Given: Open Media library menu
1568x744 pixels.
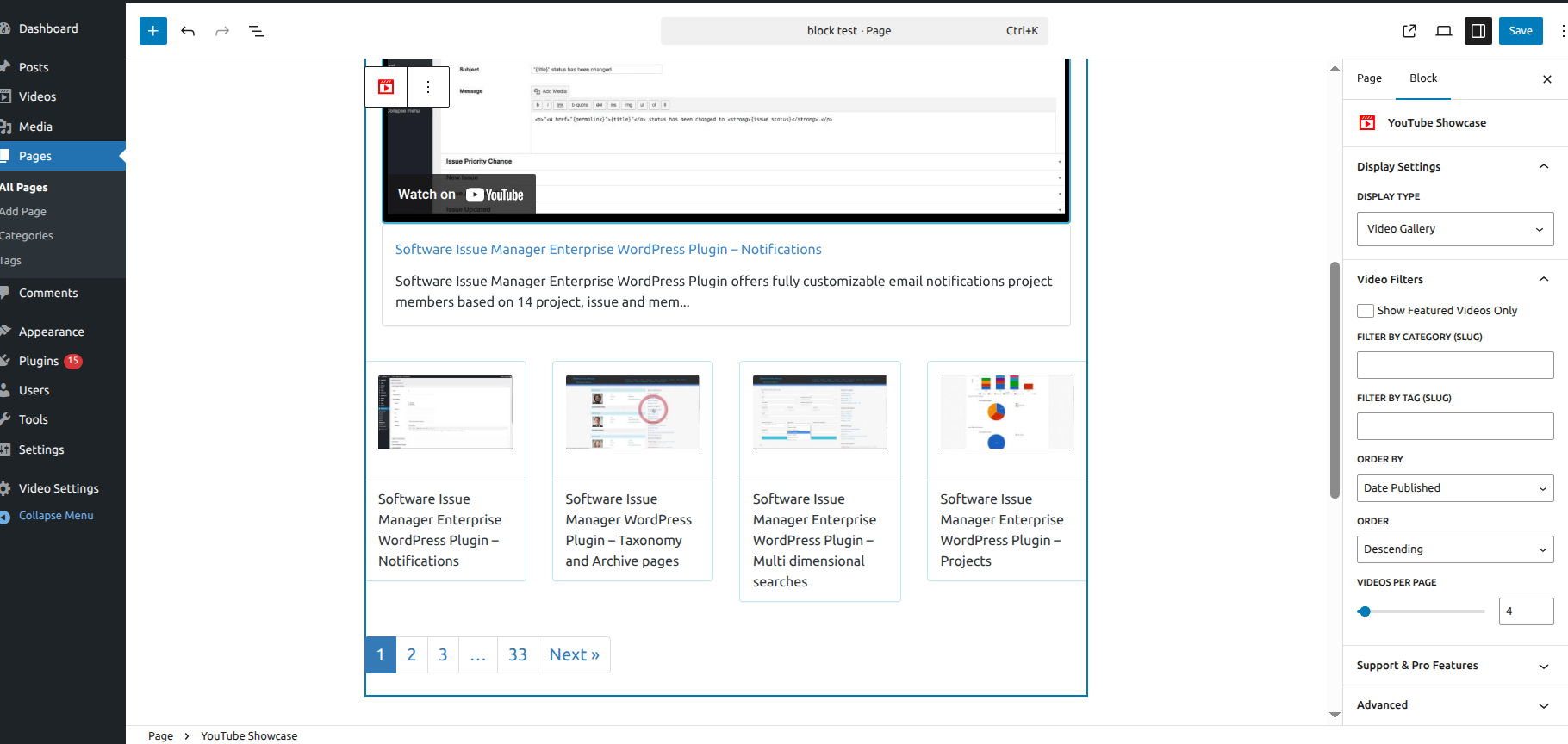Looking at the screenshot, I should coord(35,127).
